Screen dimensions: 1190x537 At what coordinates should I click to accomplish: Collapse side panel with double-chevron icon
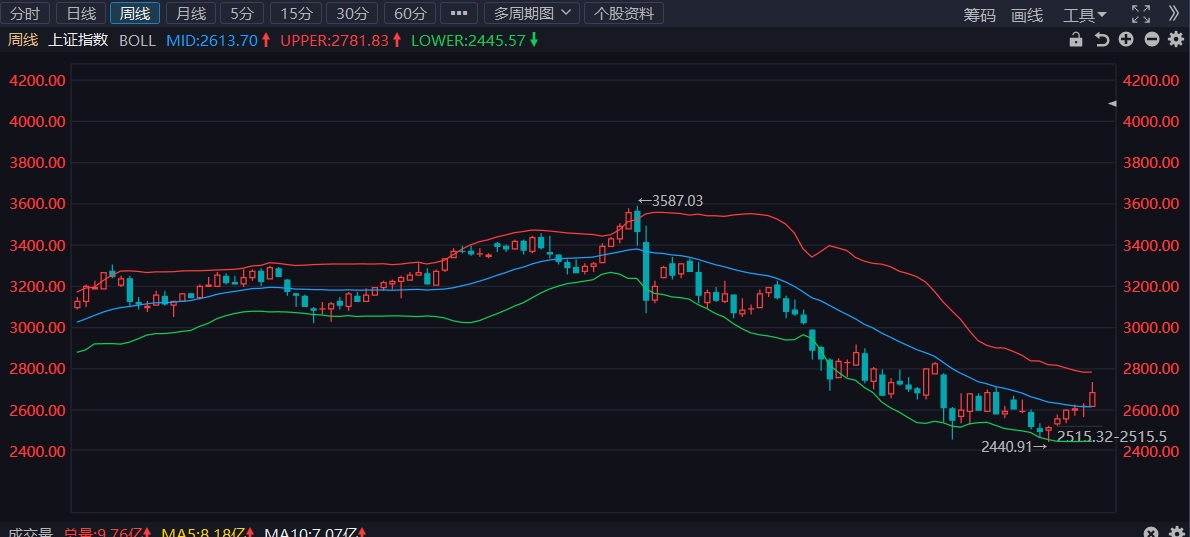pos(1173,14)
